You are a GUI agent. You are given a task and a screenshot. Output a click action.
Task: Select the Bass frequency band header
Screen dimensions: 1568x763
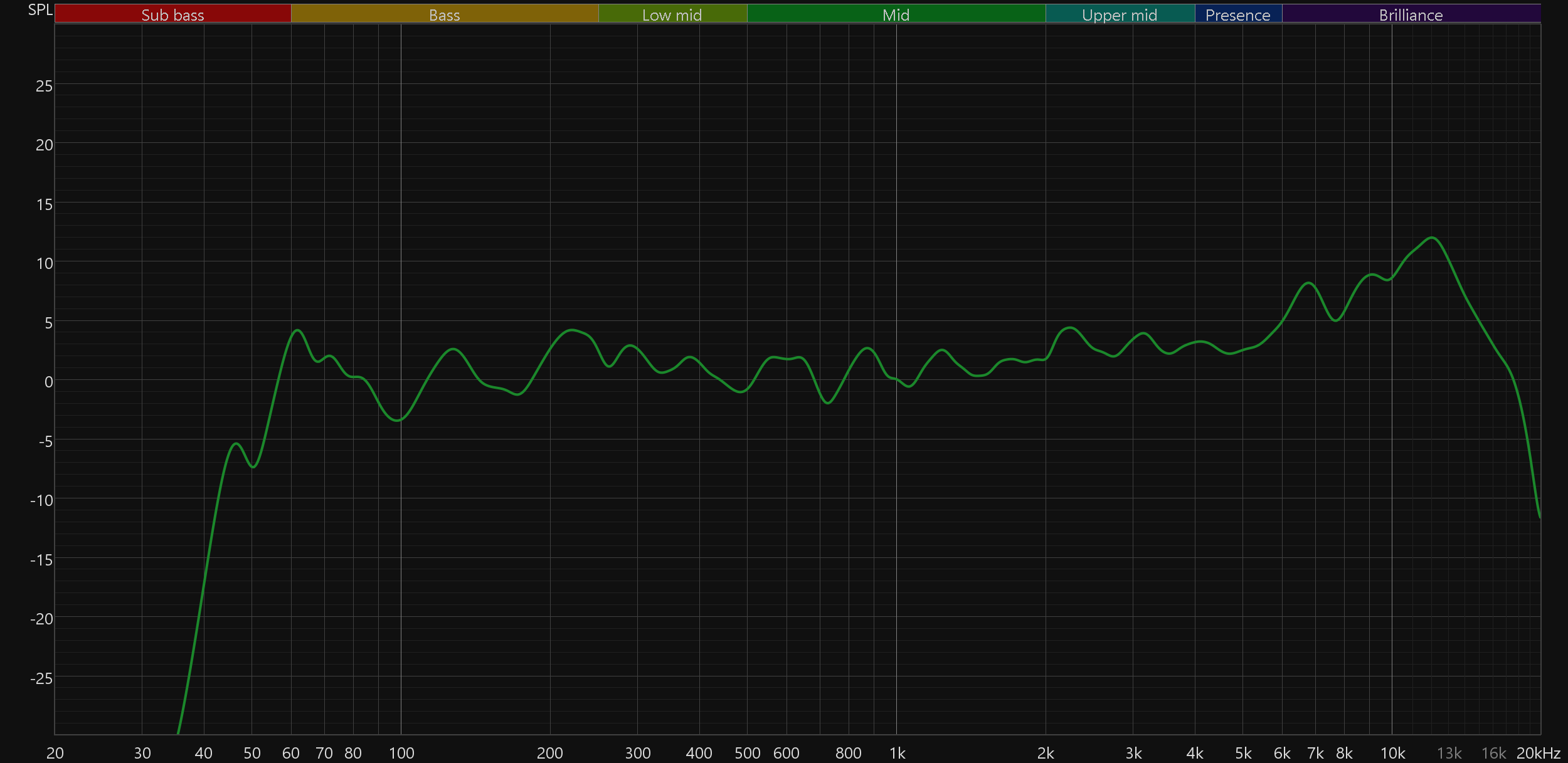tap(444, 14)
